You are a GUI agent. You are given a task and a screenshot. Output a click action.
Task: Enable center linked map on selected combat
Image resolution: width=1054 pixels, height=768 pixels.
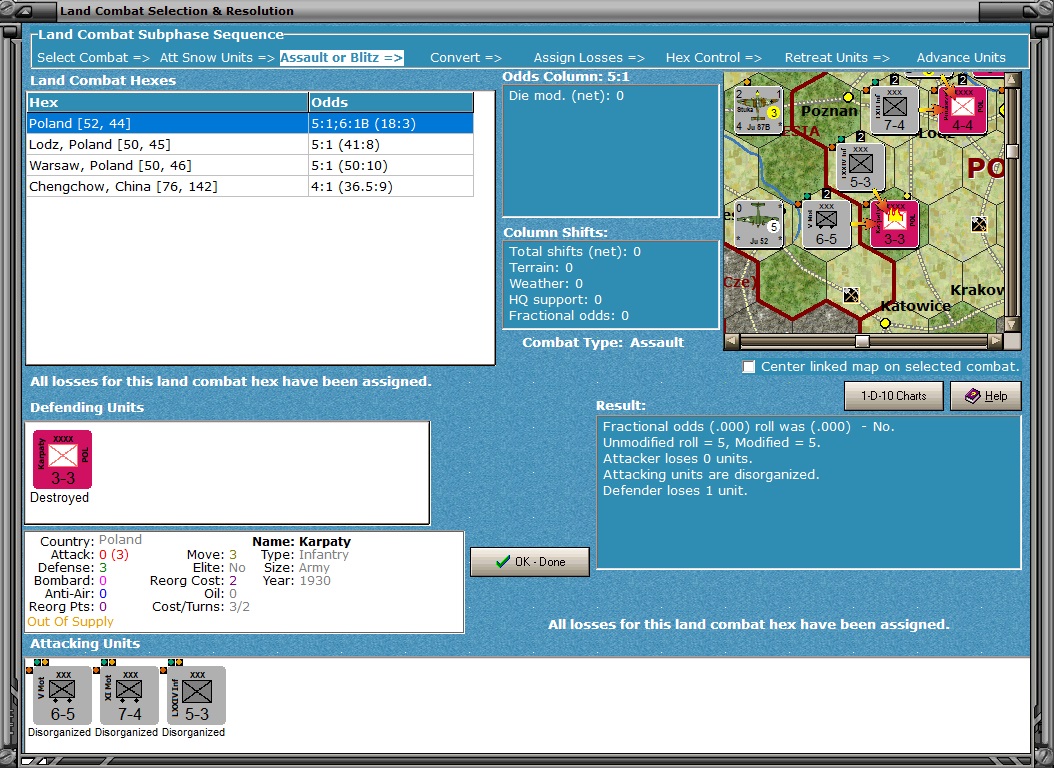749,367
